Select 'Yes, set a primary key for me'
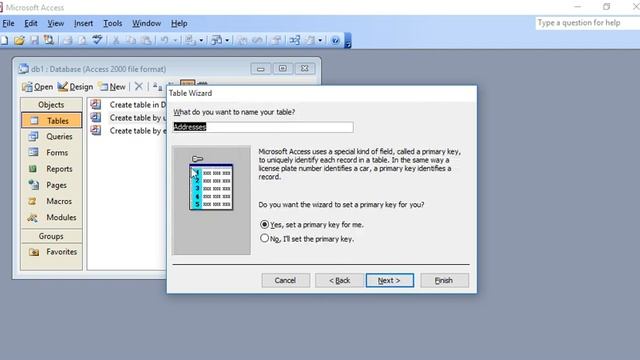Image resolution: width=640 pixels, height=360 pixels. (311, 224)
